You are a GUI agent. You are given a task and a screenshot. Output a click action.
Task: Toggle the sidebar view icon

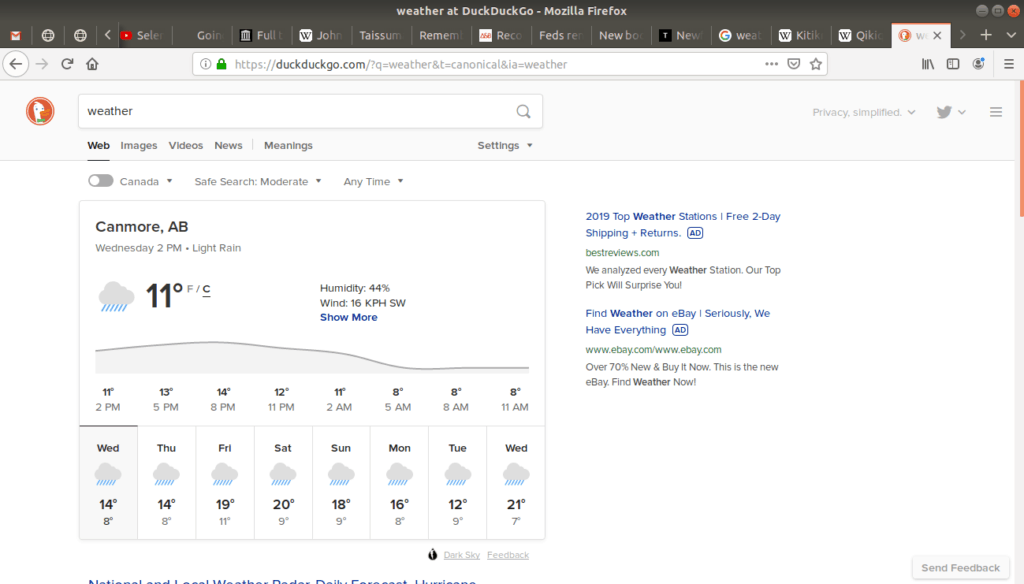(x=953, y=64)
